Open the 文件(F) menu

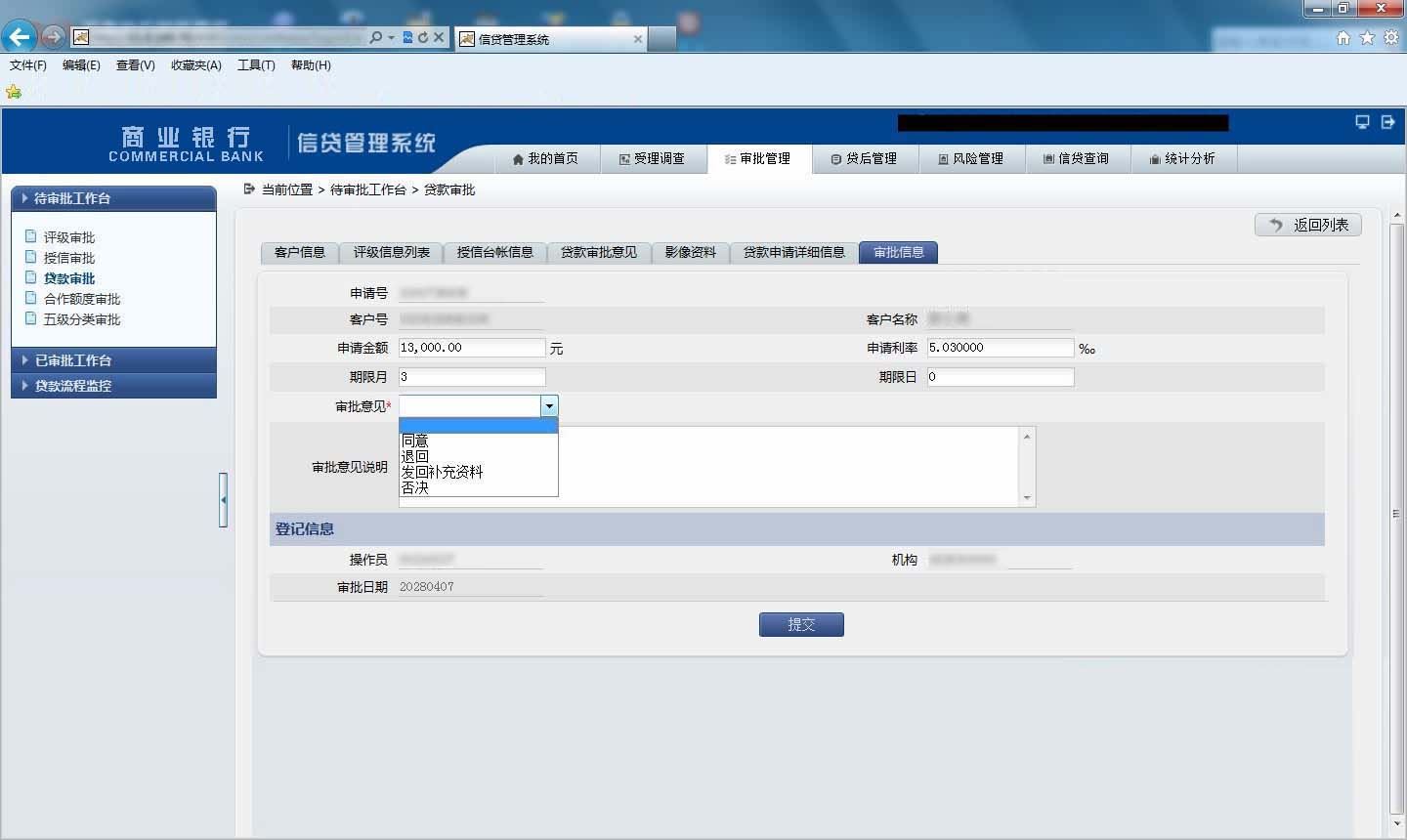[x=28, y=65]
